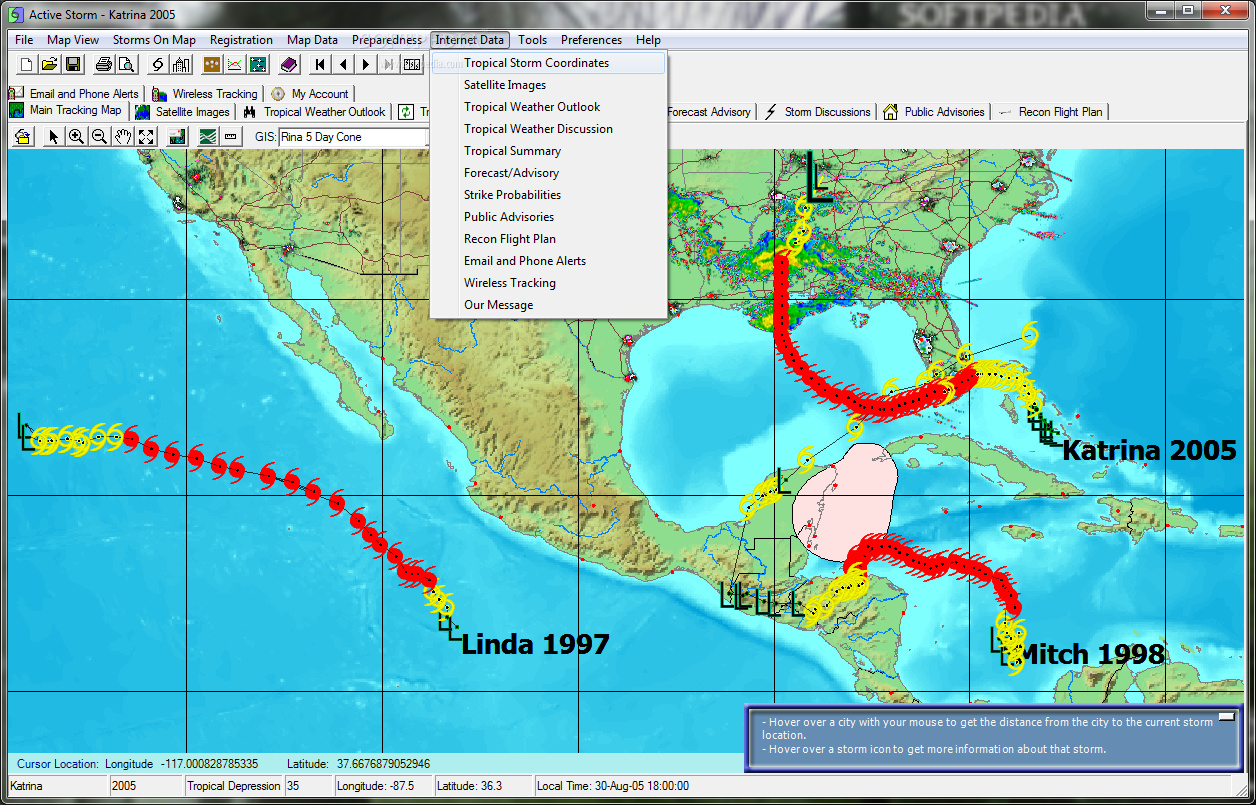The width and height of the screenshot is (1256, 805).
Task: Open the Tools menu
Action: pyautogui.click(x=532, y=40)
